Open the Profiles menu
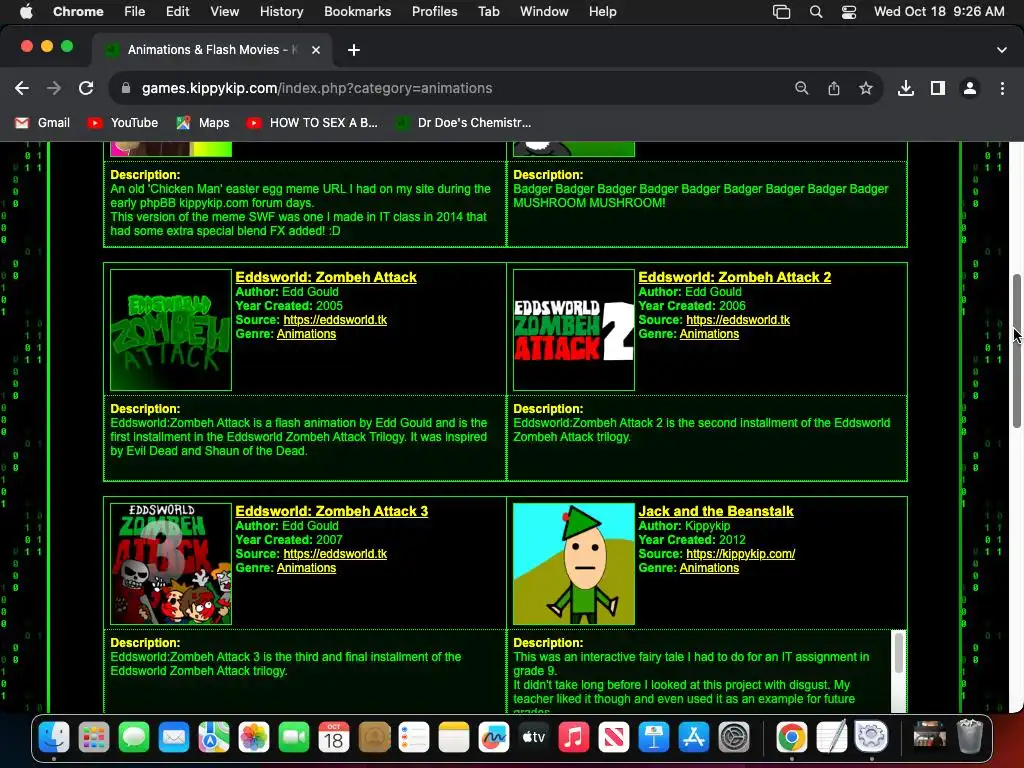The width and height of the screenshot is (1024, 768). pyautogui.click(x=434, y=11)
